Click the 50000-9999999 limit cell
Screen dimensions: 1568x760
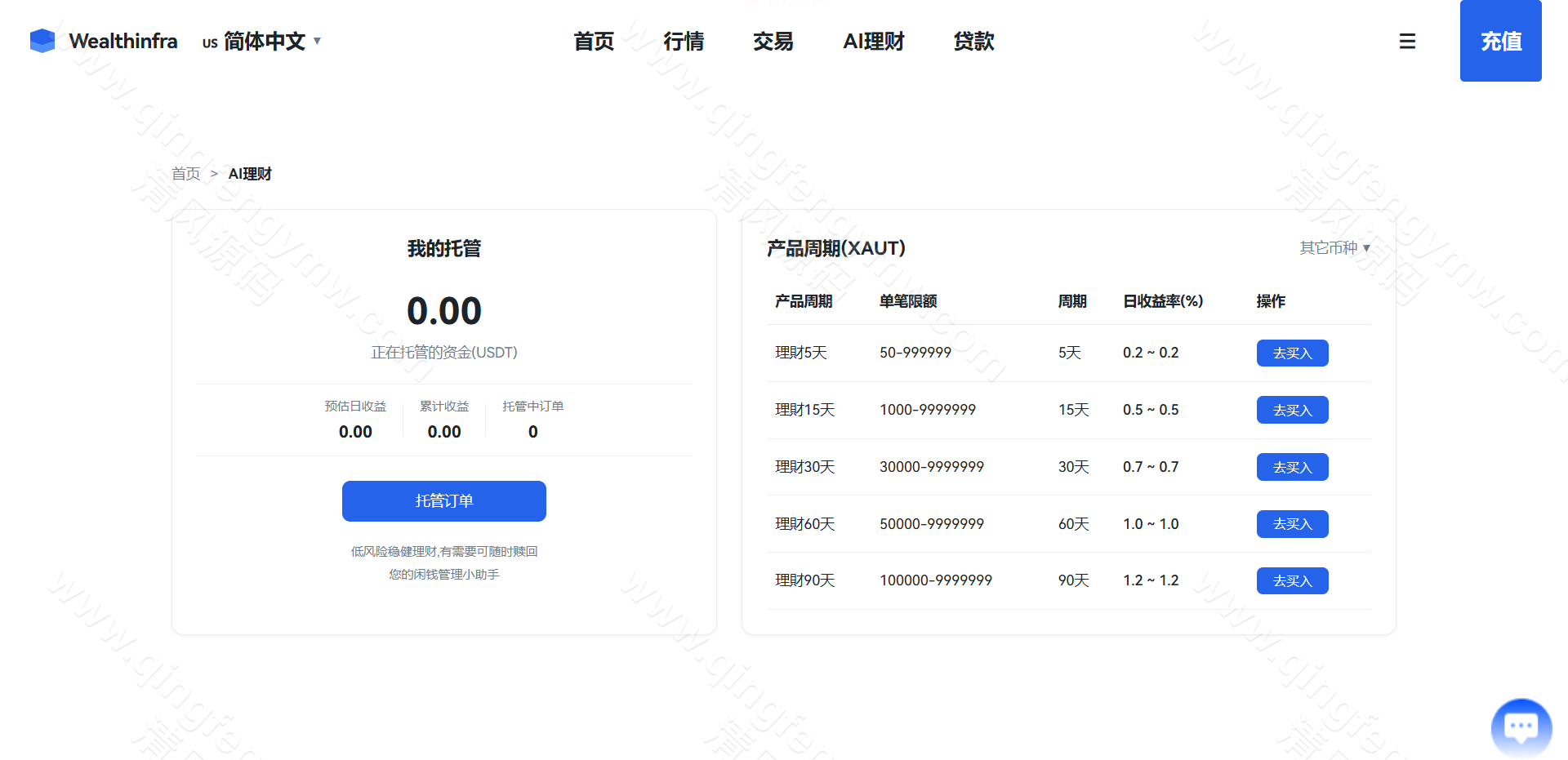[x=932, y=524]
